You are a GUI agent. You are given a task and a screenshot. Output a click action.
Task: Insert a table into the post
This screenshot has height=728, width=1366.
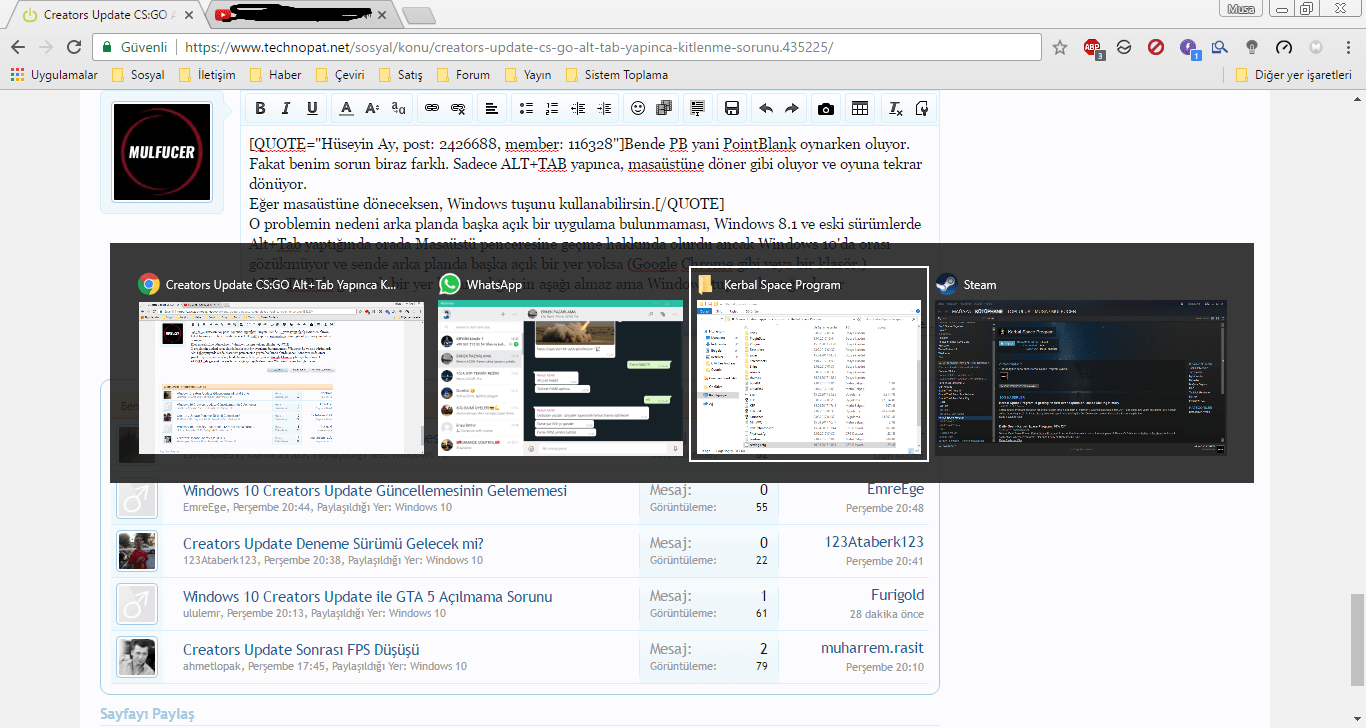pyautogui.click(x=860, y=108)
